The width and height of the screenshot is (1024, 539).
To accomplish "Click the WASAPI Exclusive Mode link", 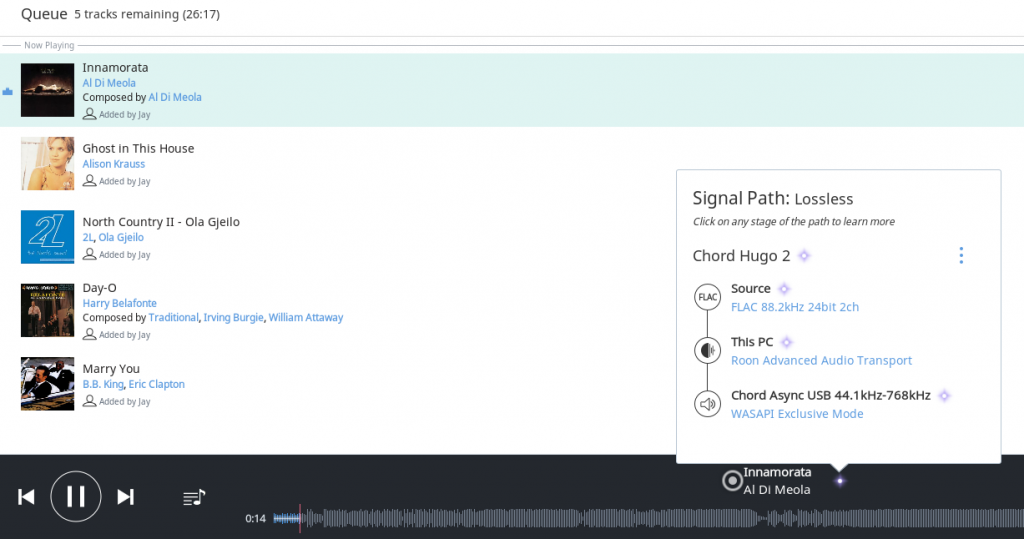I will 797,414.
